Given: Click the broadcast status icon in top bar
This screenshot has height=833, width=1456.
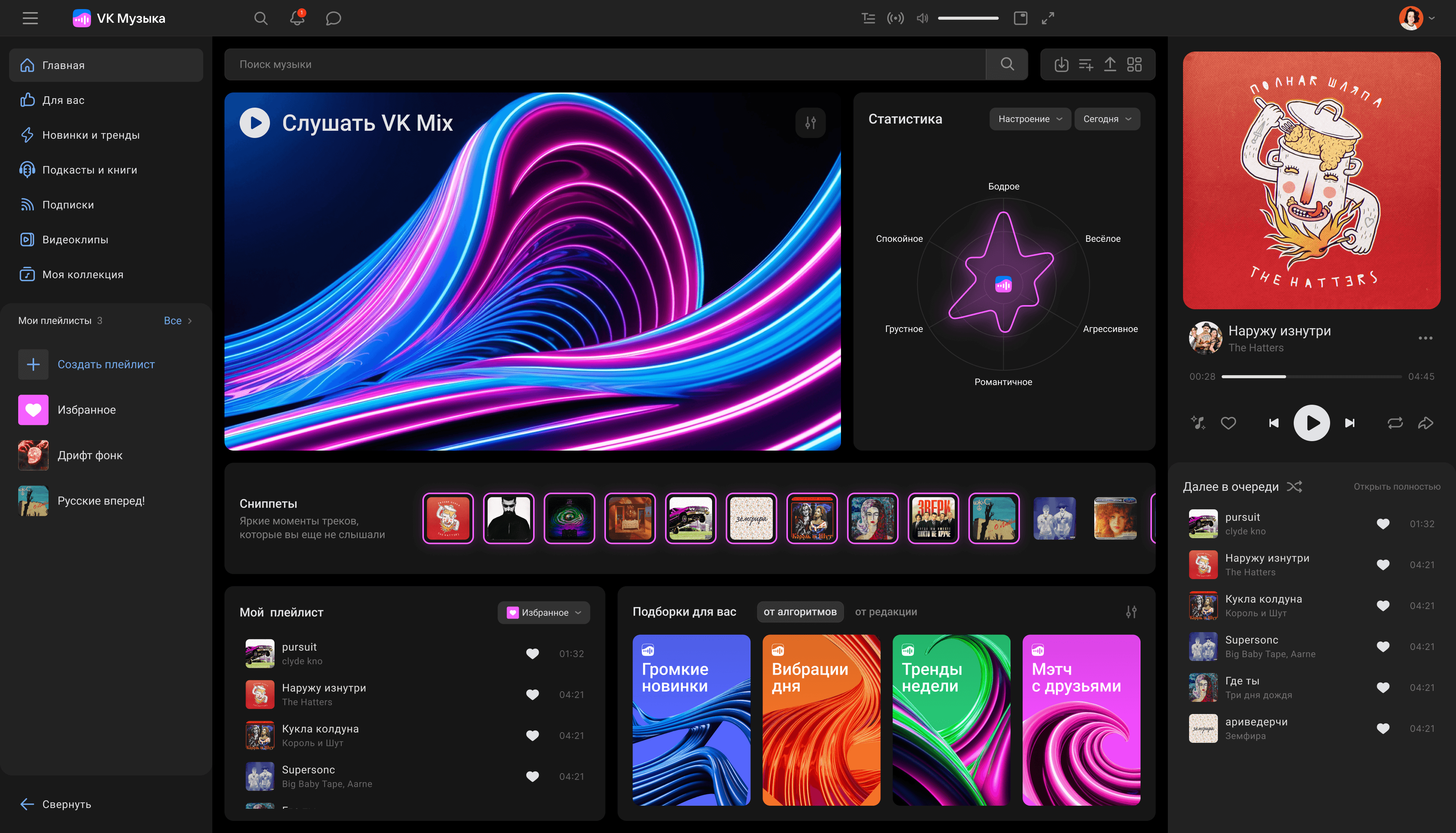Looking at the screenshot, I should coord(895,18).
